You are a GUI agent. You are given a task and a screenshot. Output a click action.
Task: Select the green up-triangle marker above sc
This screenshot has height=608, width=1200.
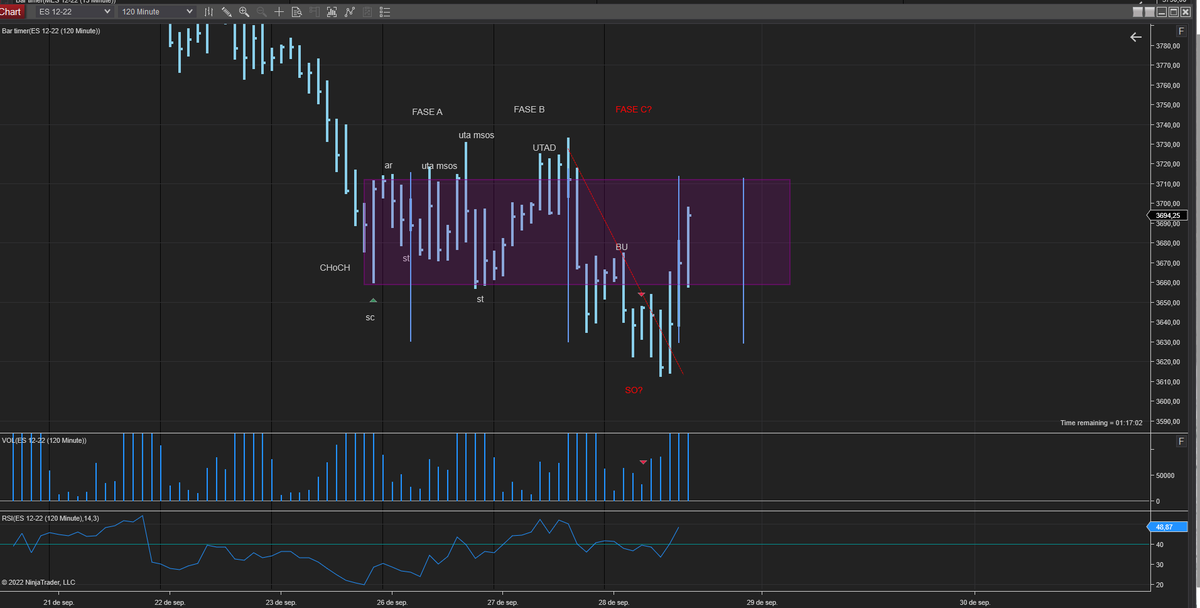tap(373, 300)
